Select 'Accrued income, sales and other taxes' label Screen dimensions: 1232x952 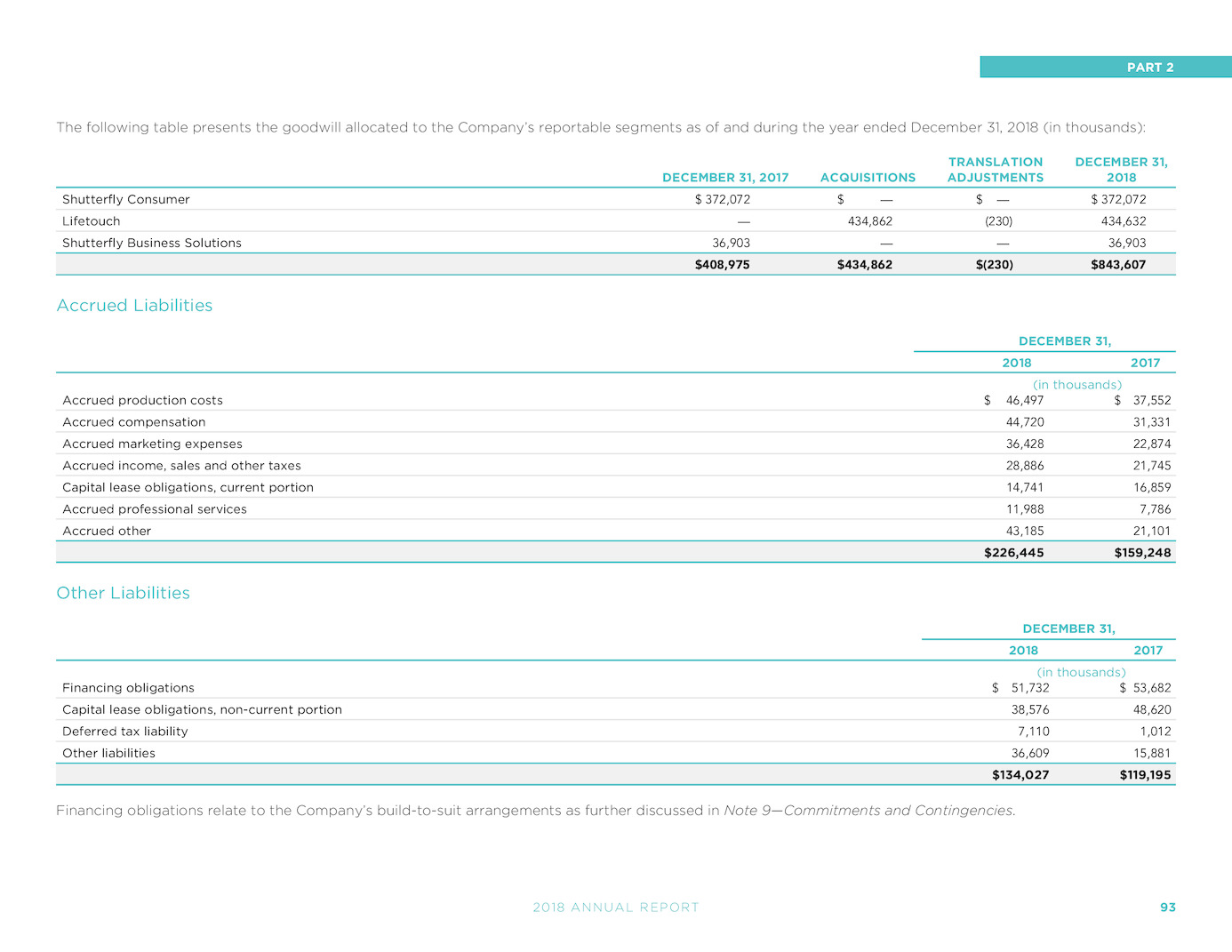tap(181, 466)
